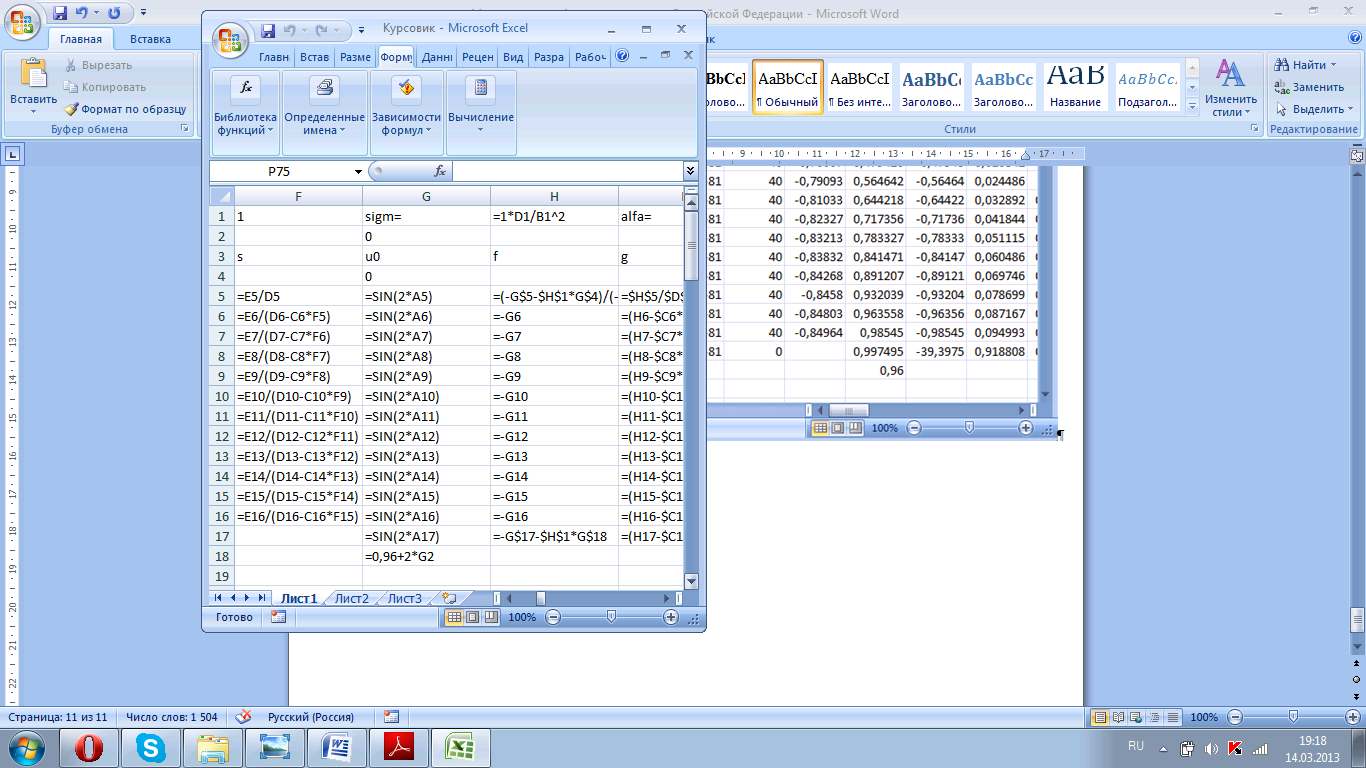This screenshot has height=768, width=1366.
Task: Open Excel Вставка ribbon tab
Action: (x=314, y=57)
